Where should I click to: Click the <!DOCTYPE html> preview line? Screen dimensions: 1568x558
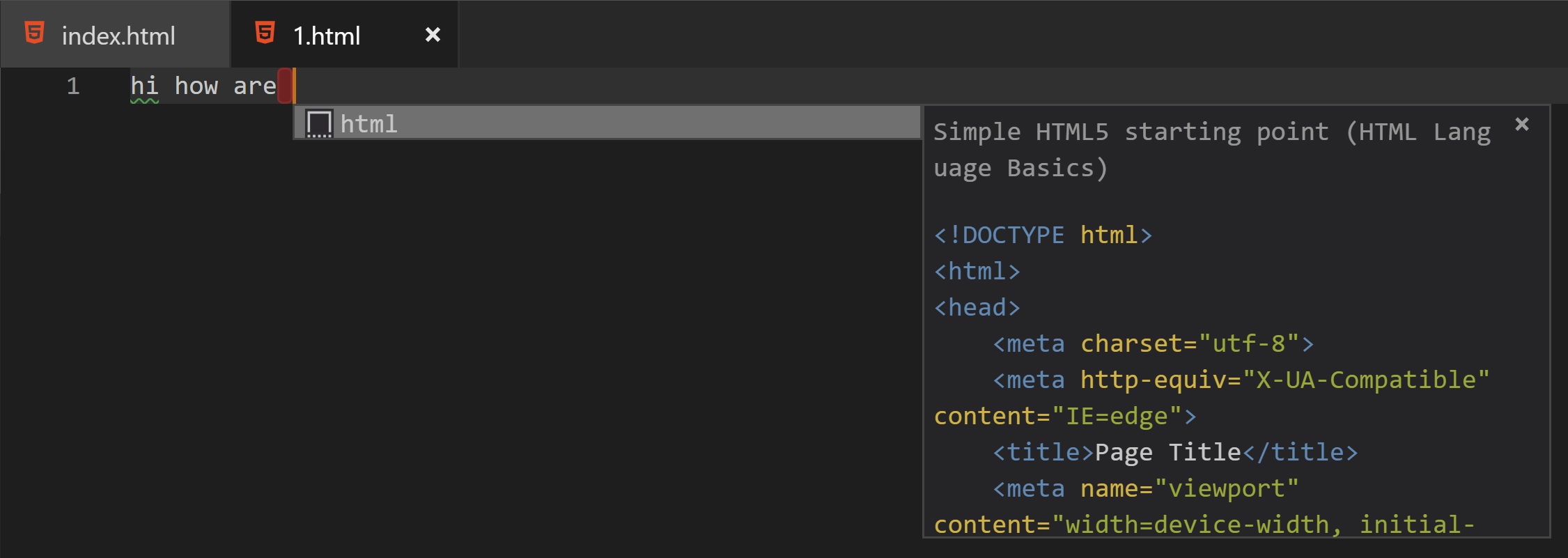(x=1043, y=235)
